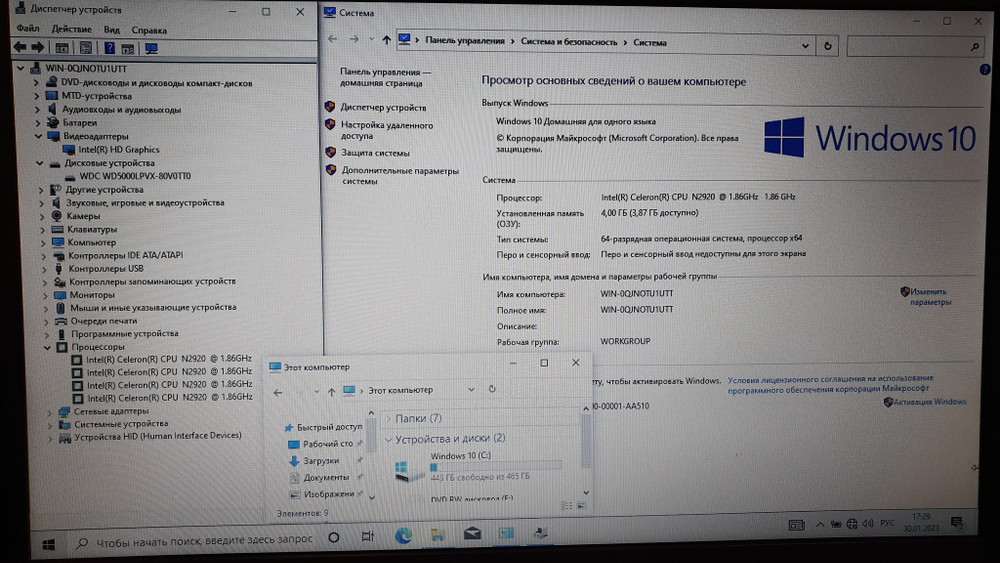This screenshot has height=563, width=1000.
Task: Click the taskbar search box
Action: (195, 540)
